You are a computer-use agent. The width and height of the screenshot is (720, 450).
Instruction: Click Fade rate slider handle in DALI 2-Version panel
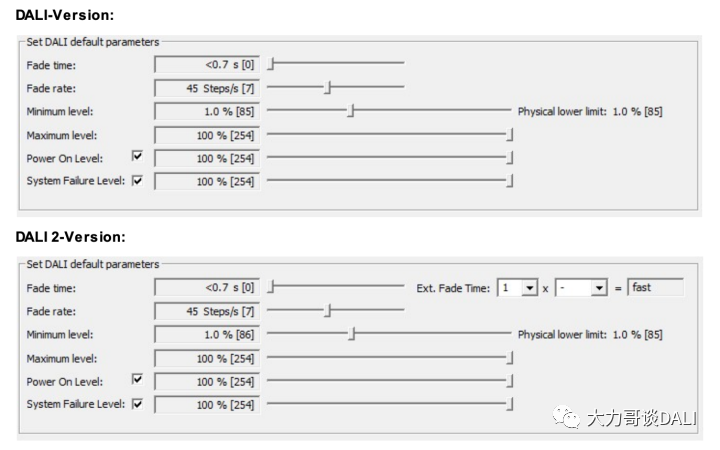click(x=328, y=311)
